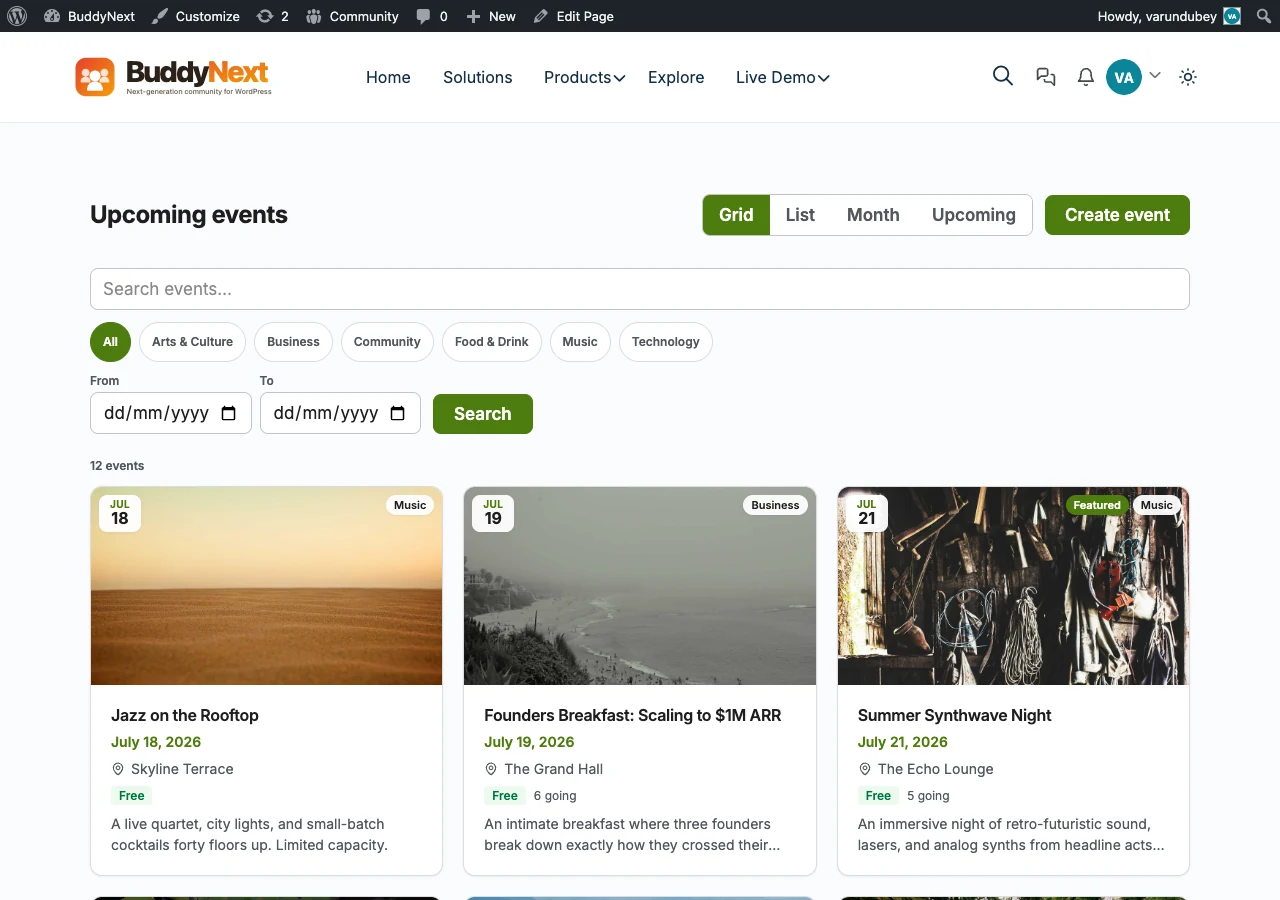Screen dimensions: 1280x900
Task: Open the user avatar account chevron
Action: click(1155, 75)
